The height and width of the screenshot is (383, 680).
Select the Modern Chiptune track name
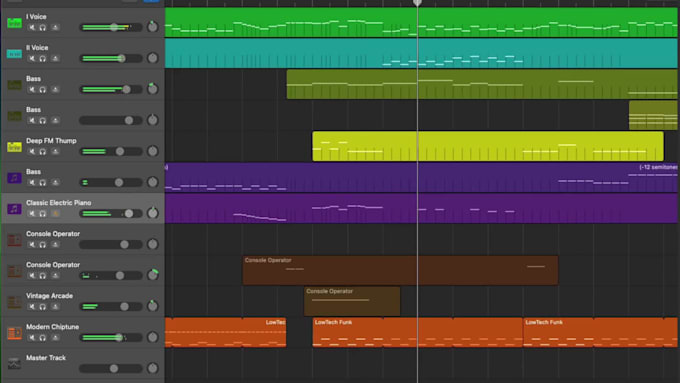52,327
